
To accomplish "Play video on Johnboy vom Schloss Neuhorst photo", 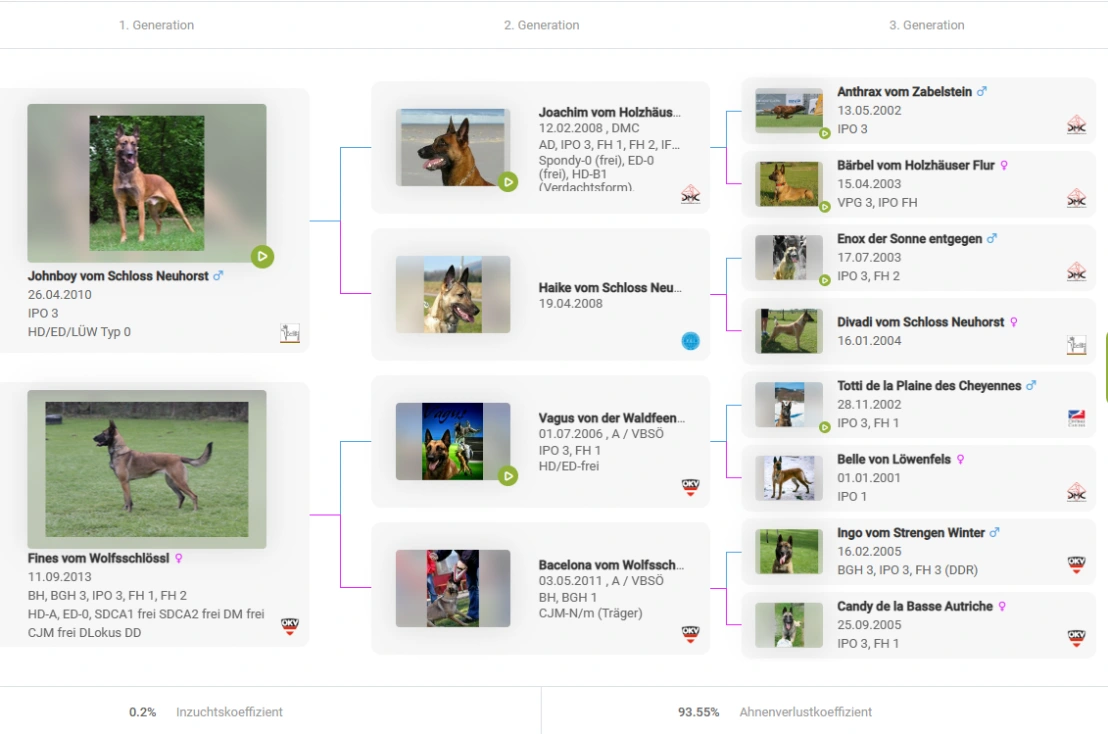I will point(262,257).
